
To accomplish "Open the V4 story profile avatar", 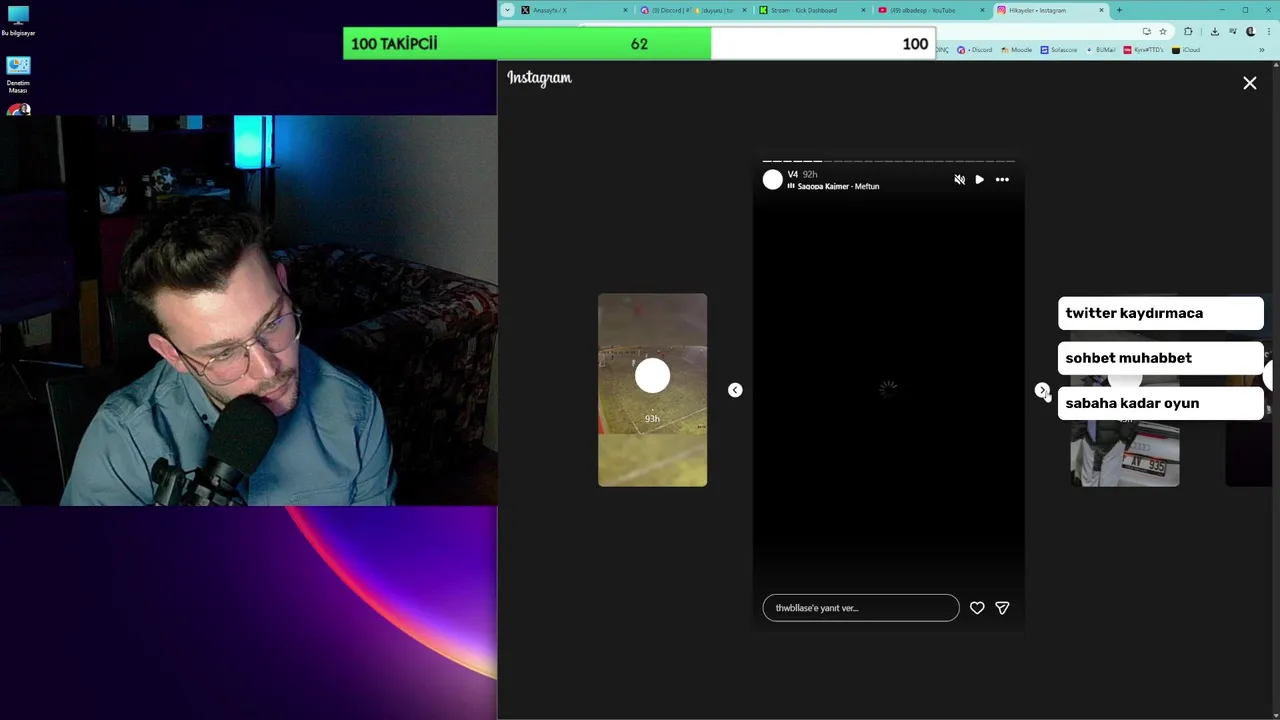I will (x=772, y=180).
